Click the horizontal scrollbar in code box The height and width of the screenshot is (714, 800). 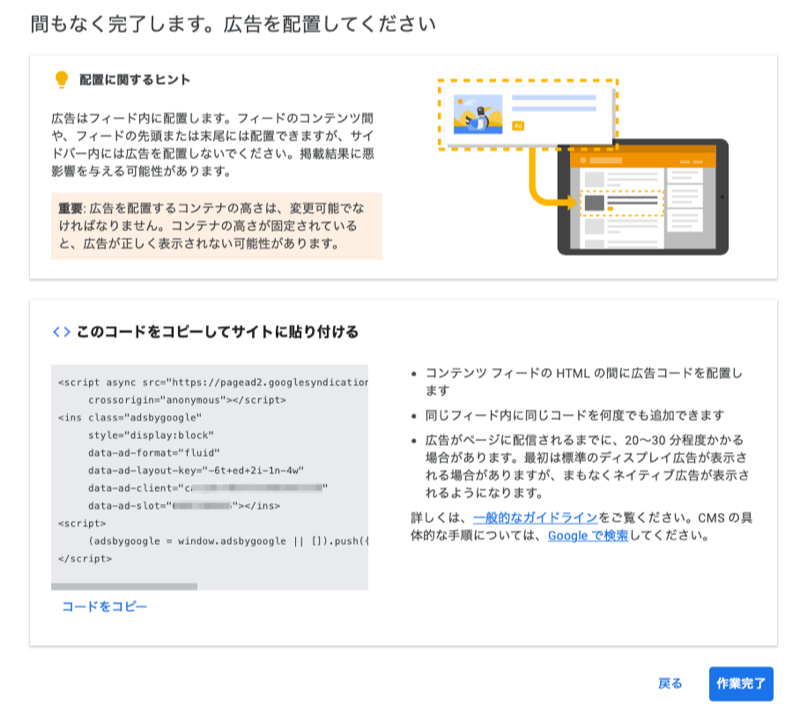pyautogui.click(x=124, y=586)
